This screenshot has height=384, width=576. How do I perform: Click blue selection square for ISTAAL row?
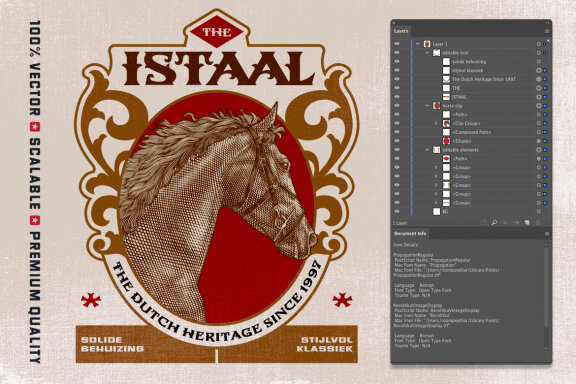pyautogui.click(x=545, y=97)
